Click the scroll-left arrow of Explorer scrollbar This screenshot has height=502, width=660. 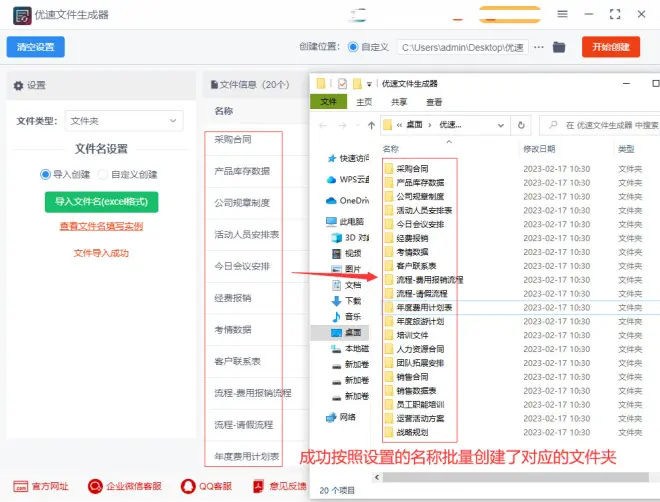tap(377, 477)
